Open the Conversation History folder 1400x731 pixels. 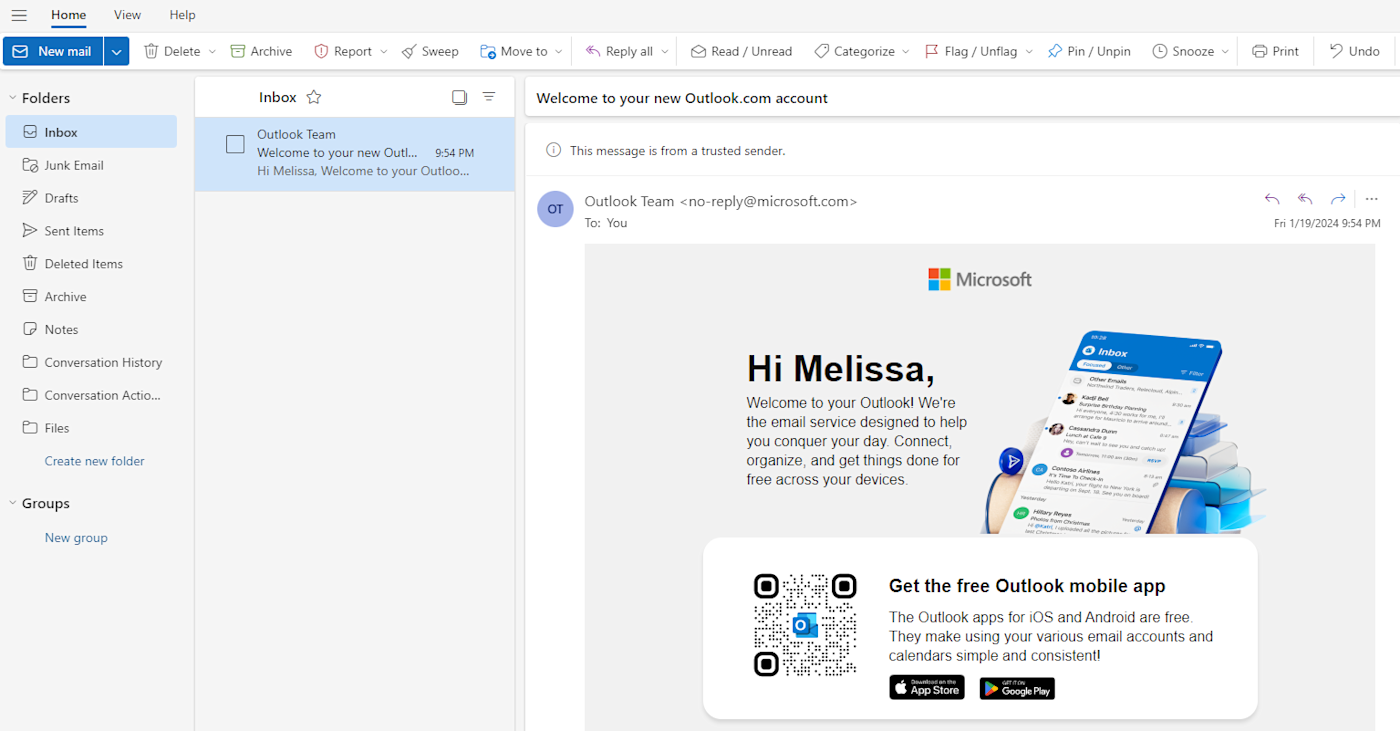coord(91,362)
